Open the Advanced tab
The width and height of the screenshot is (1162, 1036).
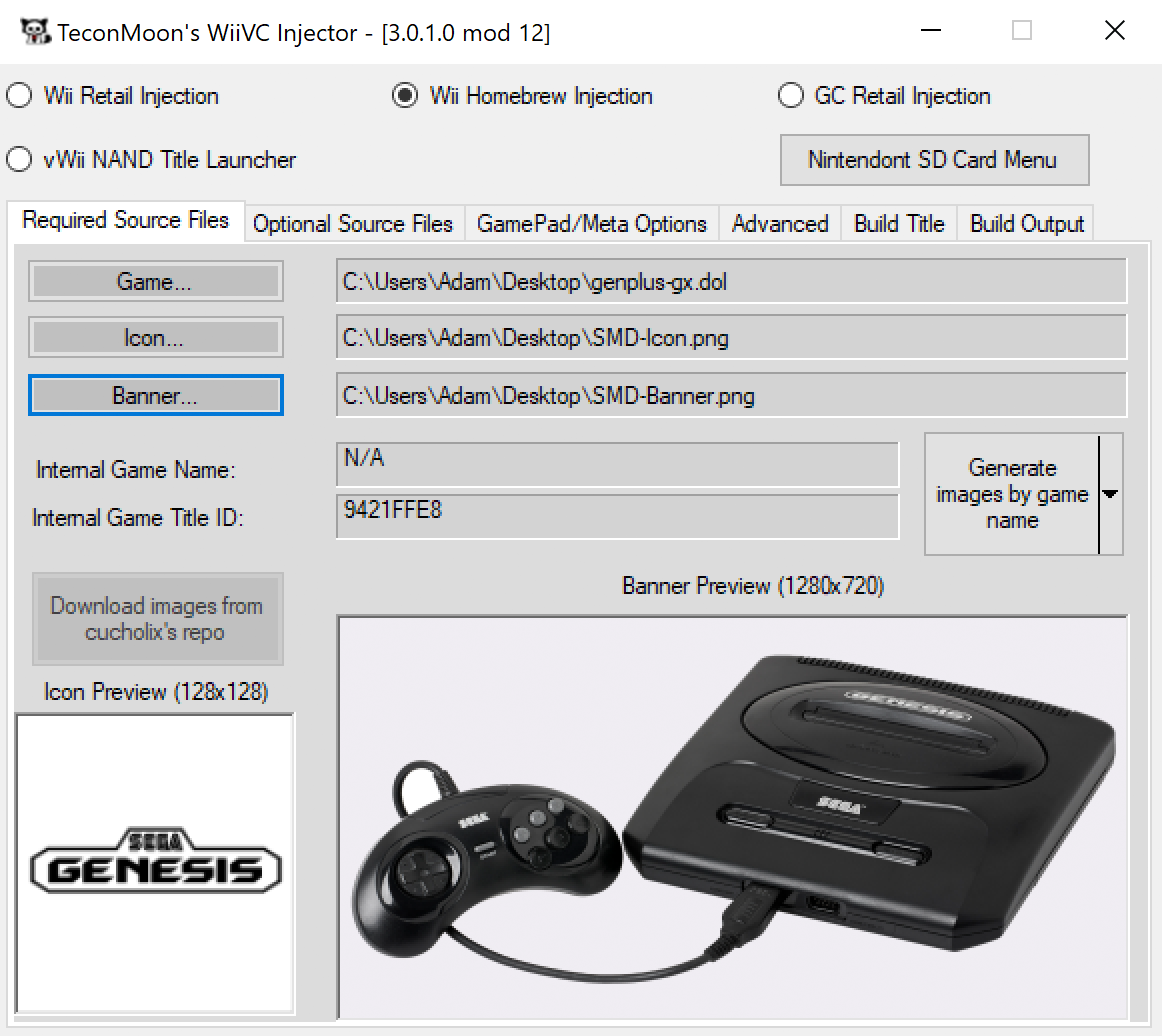(x=780, y=224)
